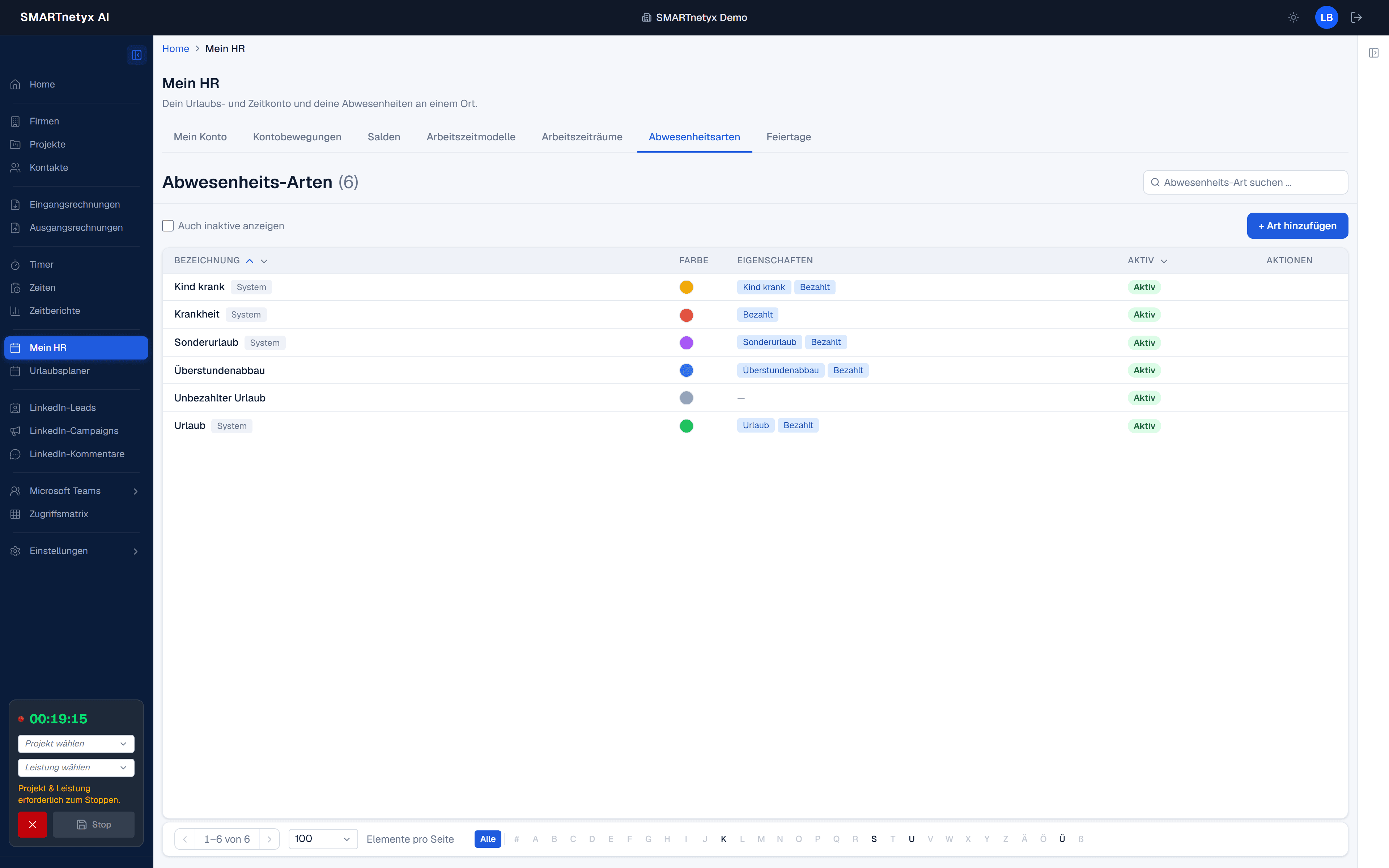Viewport: 1389px width, 868px height.
Task: Switch to Arbeitszeiträume tab
Action: point(582,137)
